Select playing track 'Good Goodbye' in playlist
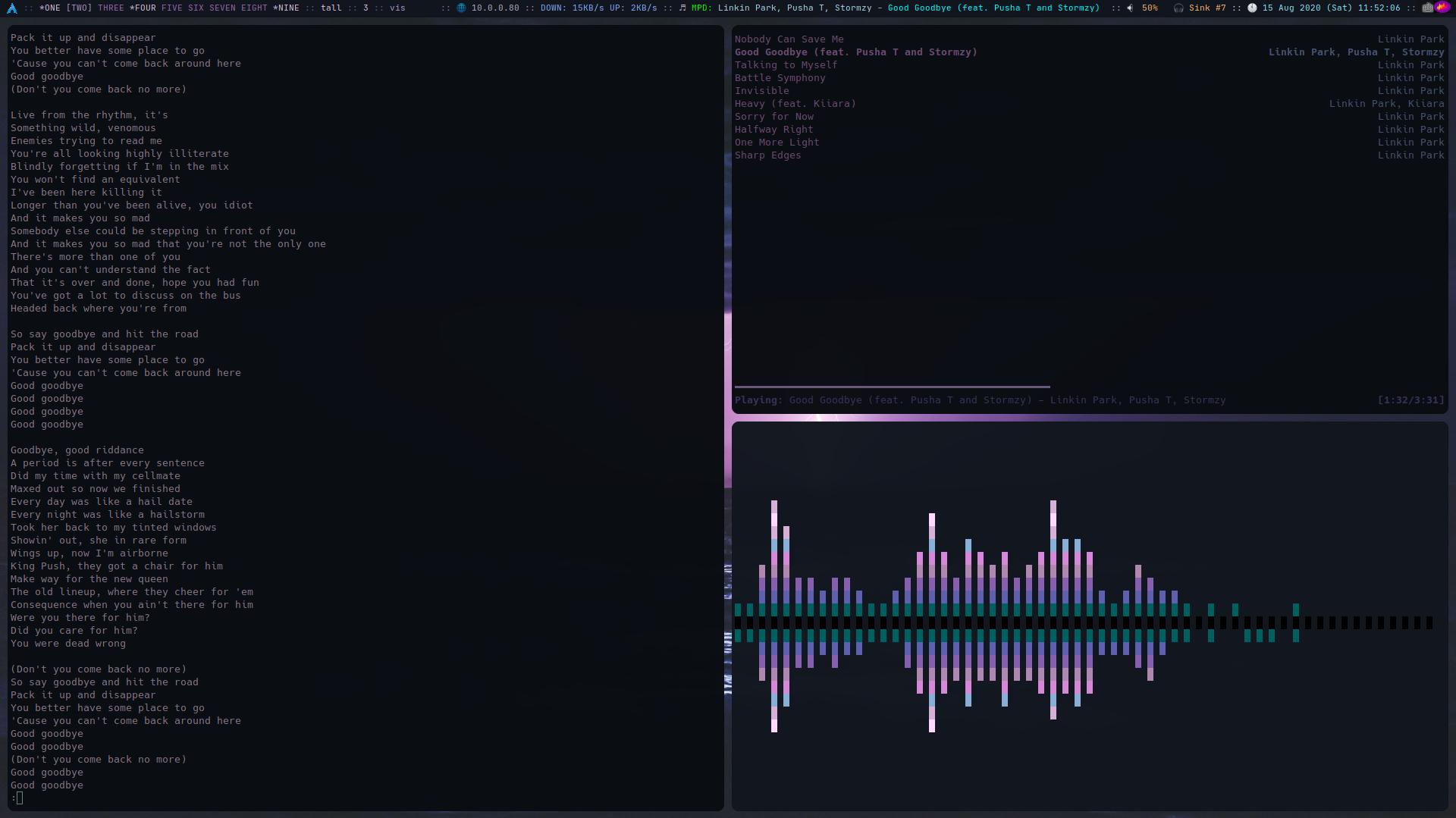1456x818 pixels. (x=1090, y=52)
